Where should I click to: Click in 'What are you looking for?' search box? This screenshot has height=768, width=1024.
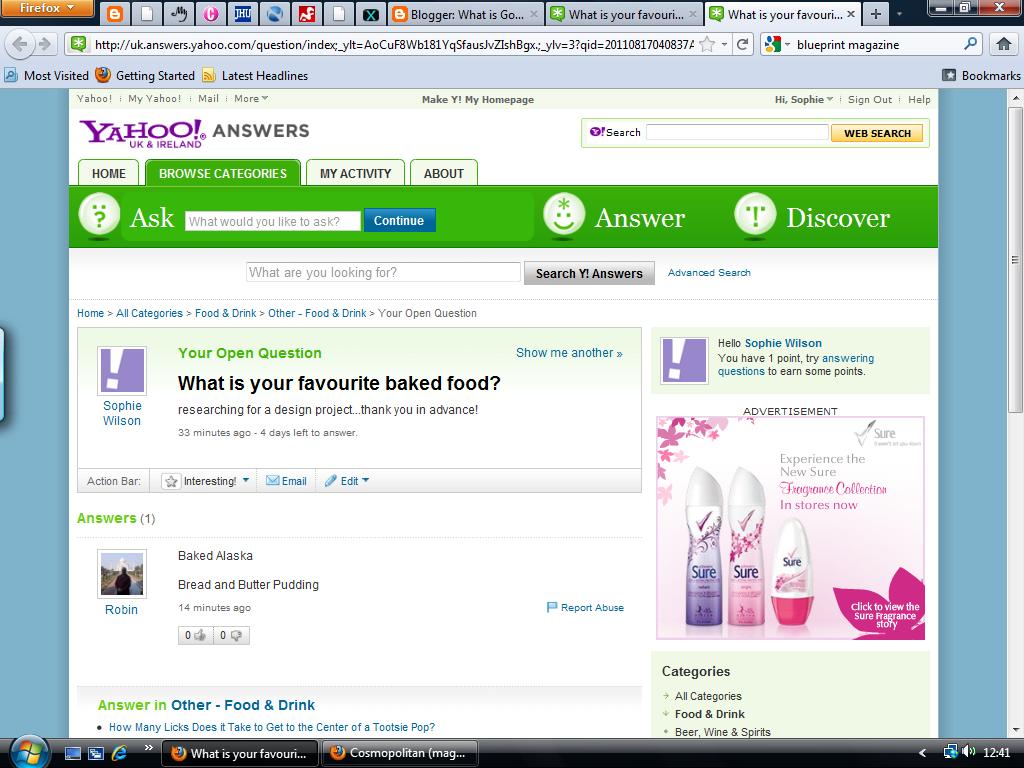(x=383, y=272)
